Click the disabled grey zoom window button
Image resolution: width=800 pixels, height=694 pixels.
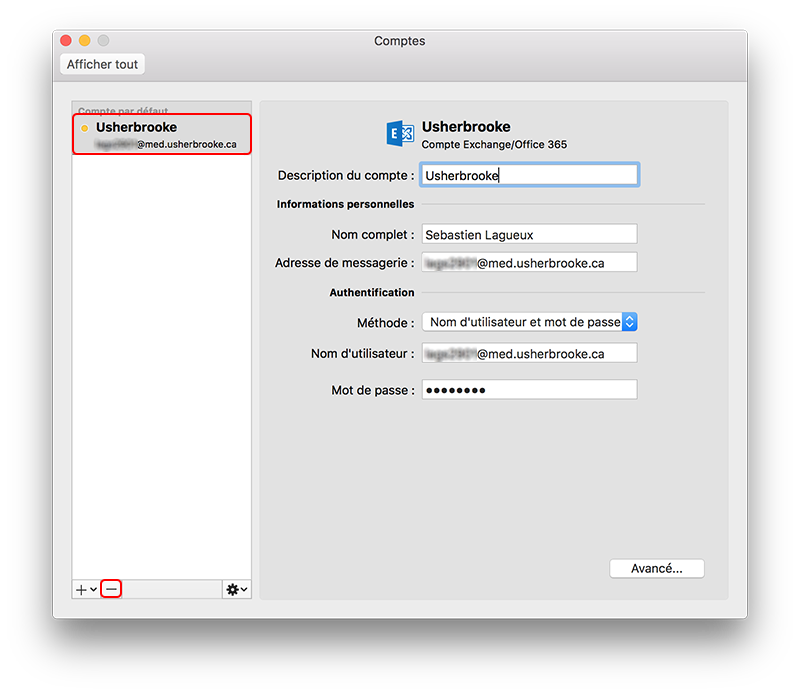pos(104,41)
